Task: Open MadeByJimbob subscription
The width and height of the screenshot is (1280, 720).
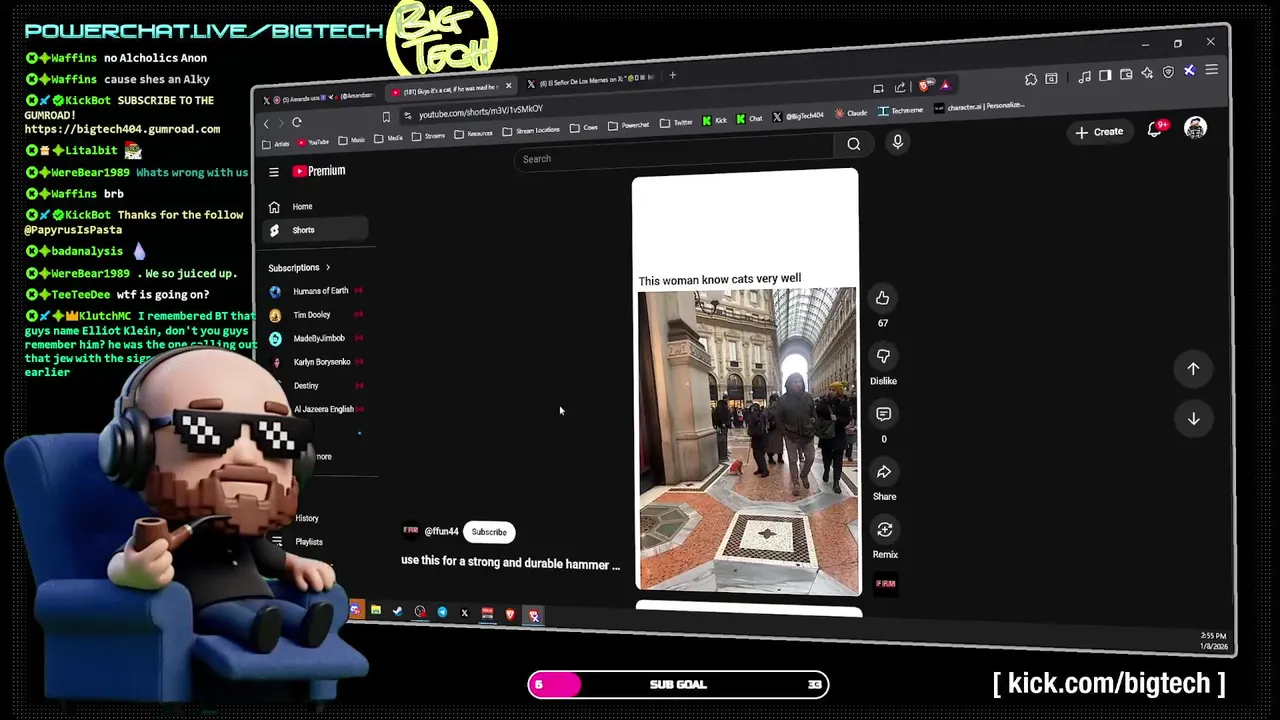Action: 316,338
